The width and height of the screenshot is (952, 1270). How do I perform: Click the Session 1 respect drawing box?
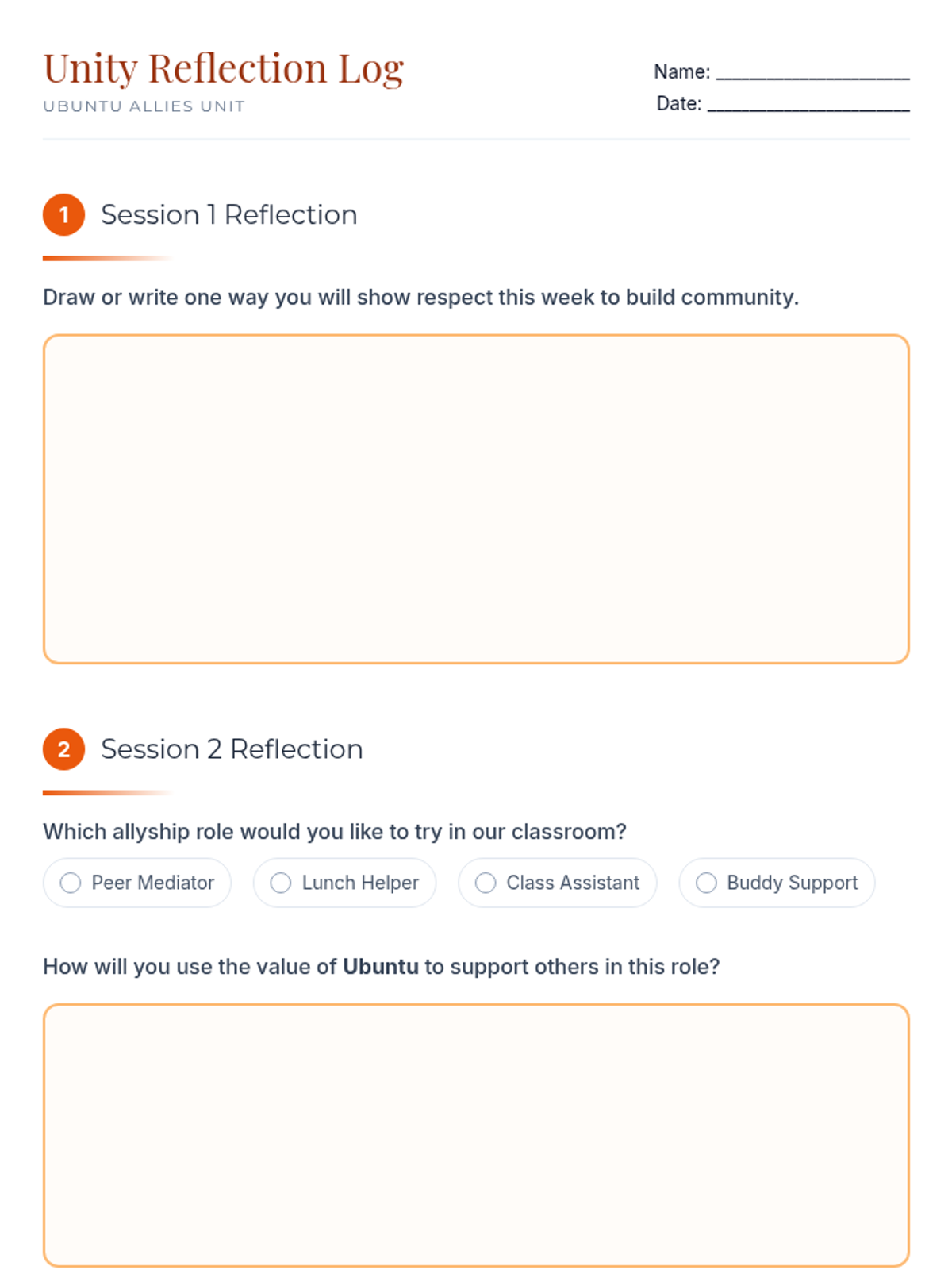point(476,498)
